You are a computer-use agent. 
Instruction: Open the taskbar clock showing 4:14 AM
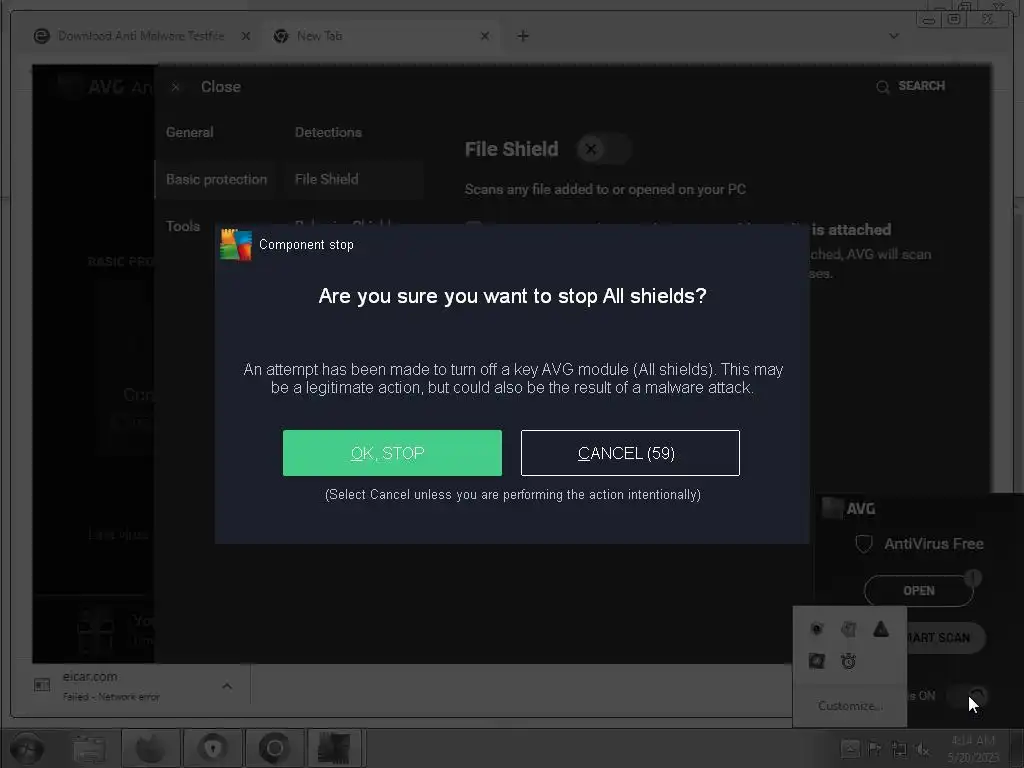point(973,748)
